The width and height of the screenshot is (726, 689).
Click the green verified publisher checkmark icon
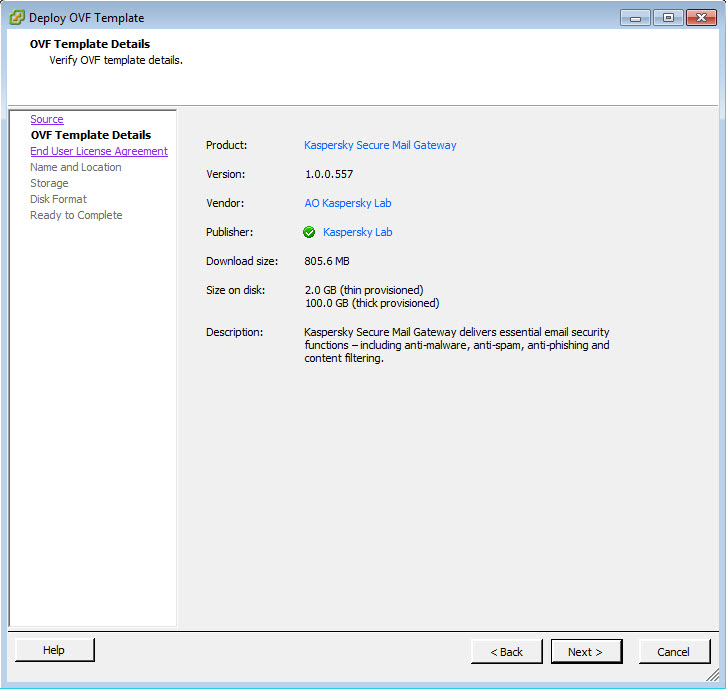point(309,232)
